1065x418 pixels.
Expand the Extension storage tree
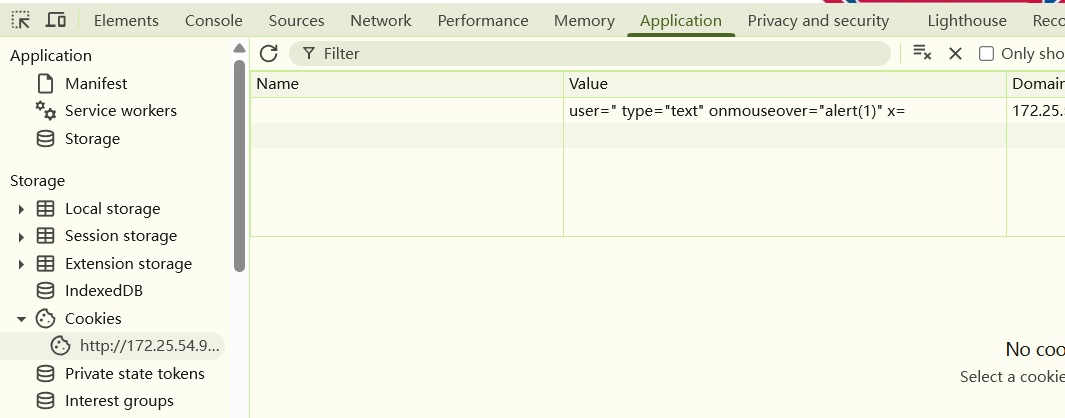pos(21,264)
